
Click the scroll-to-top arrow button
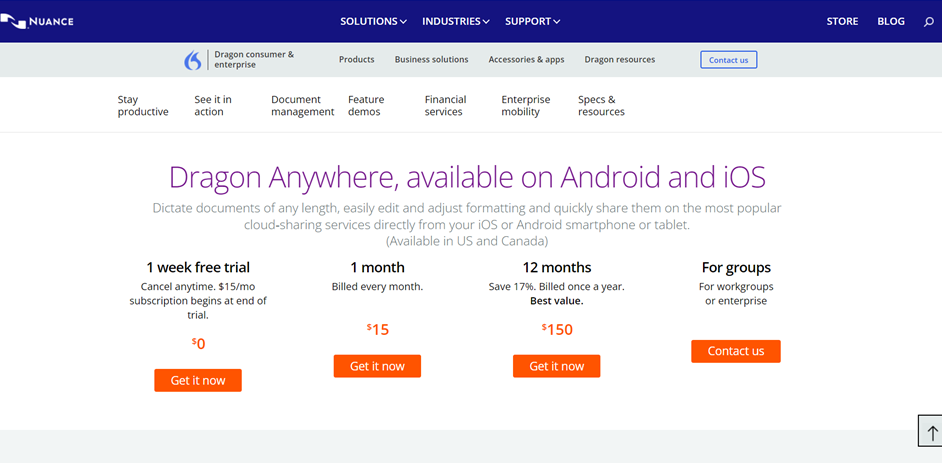931,433
